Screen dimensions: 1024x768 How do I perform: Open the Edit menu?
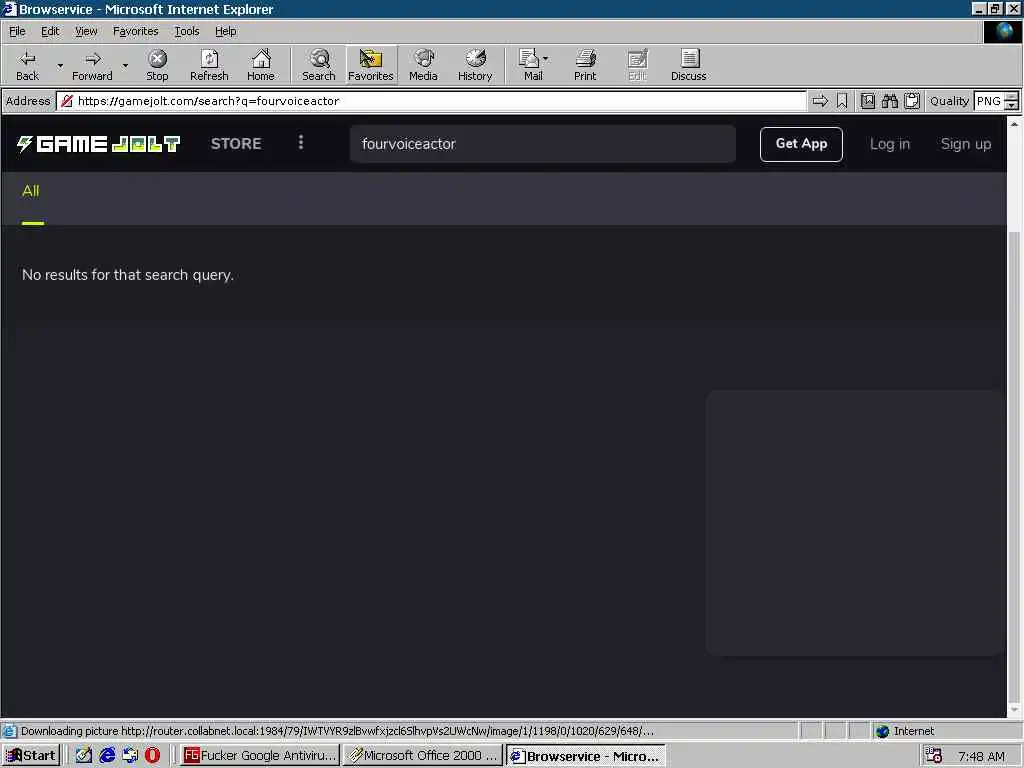pyautogui.click(x=50, y=31)
